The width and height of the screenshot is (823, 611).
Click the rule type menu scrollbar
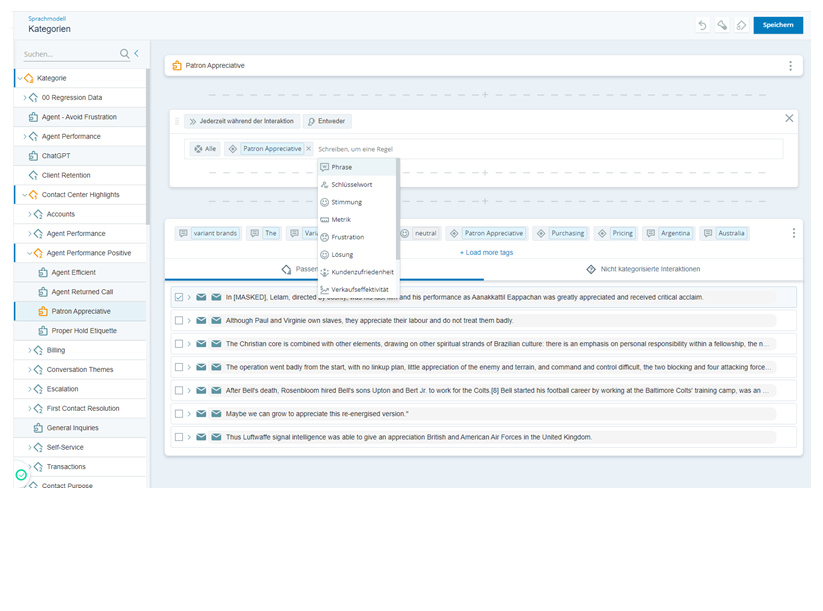coord(398,209)
